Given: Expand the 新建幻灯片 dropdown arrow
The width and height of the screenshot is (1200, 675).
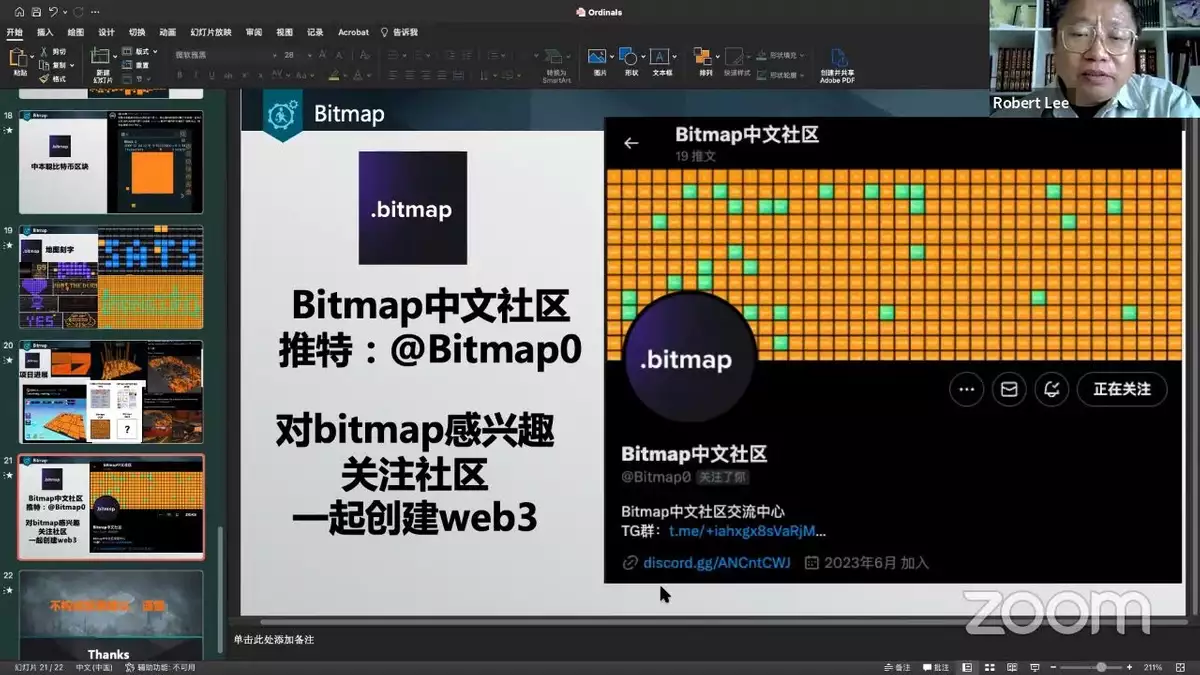Looking at the screenshot, I should [116, 56].
